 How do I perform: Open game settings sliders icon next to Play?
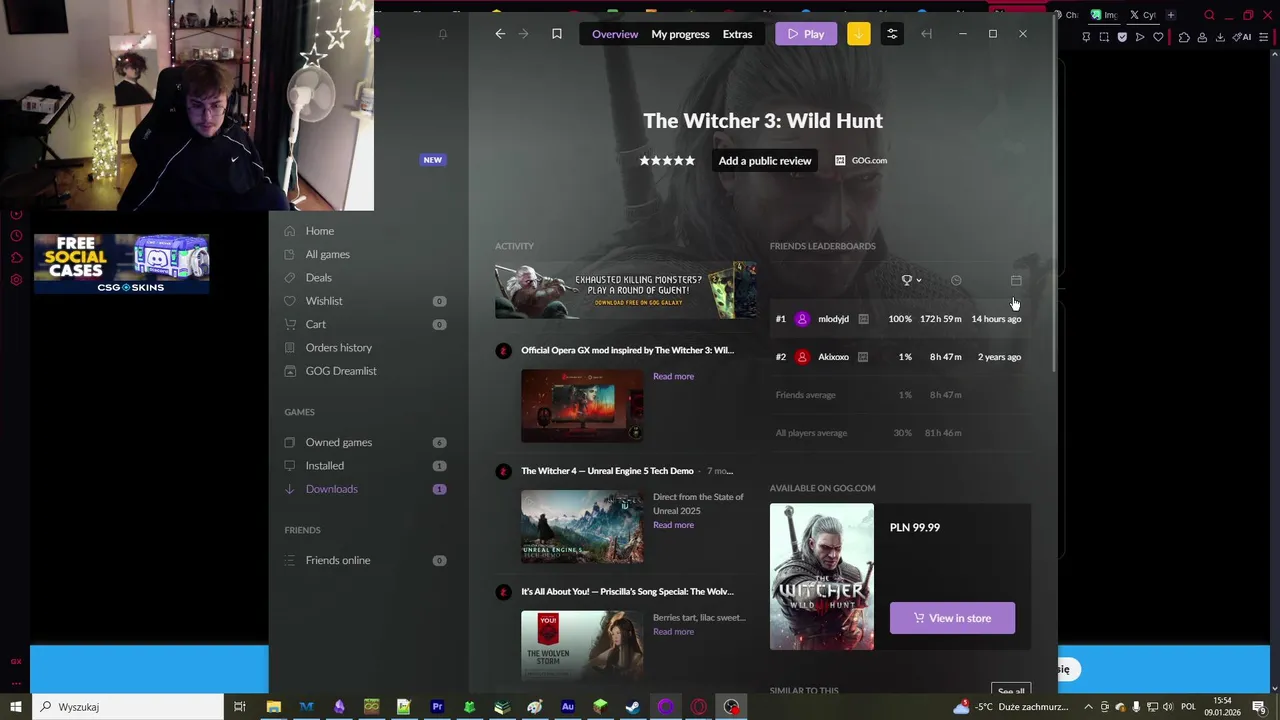coord(892,34)
